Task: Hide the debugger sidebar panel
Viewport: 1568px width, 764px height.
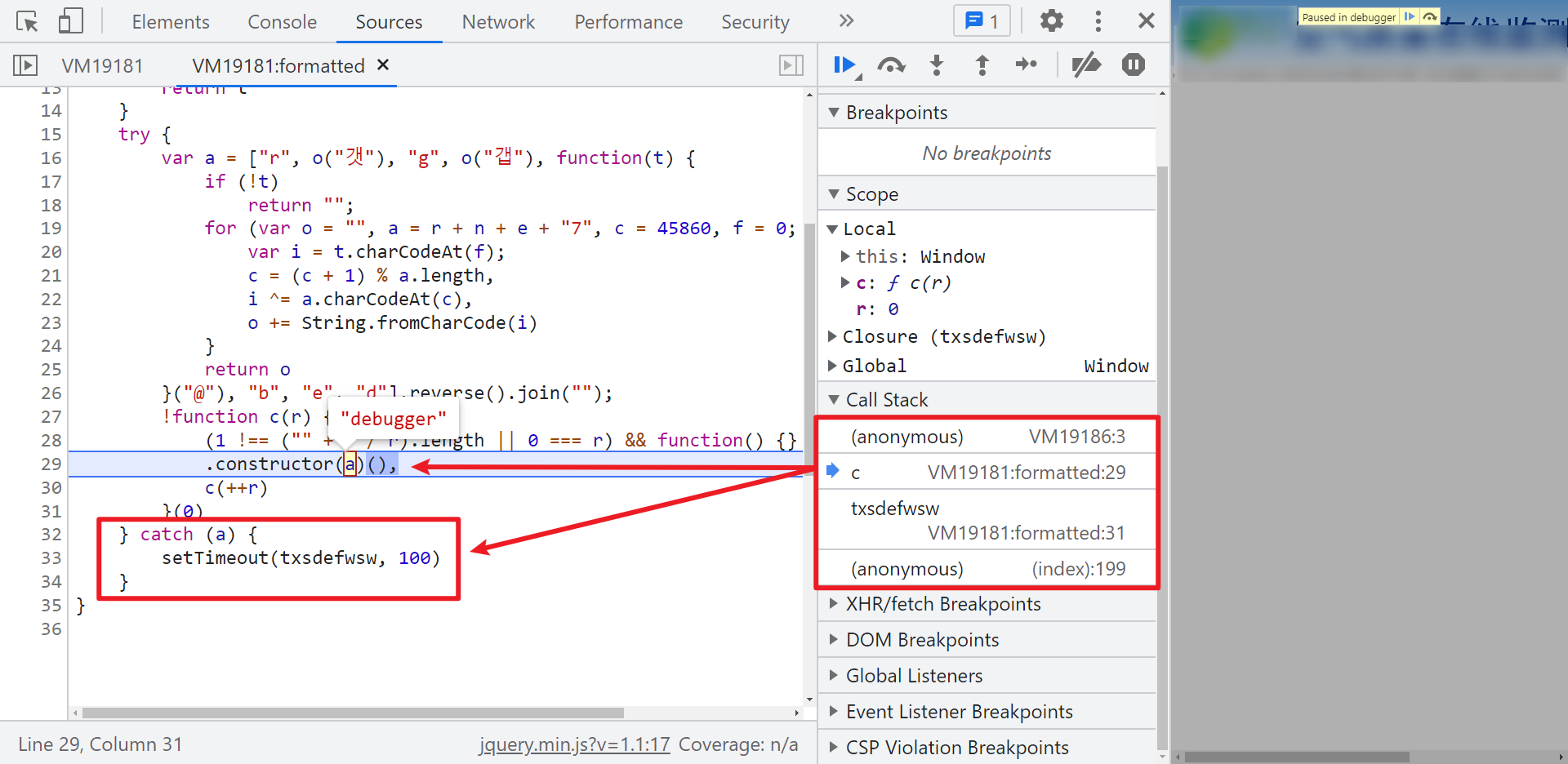Action: (791, 65)
